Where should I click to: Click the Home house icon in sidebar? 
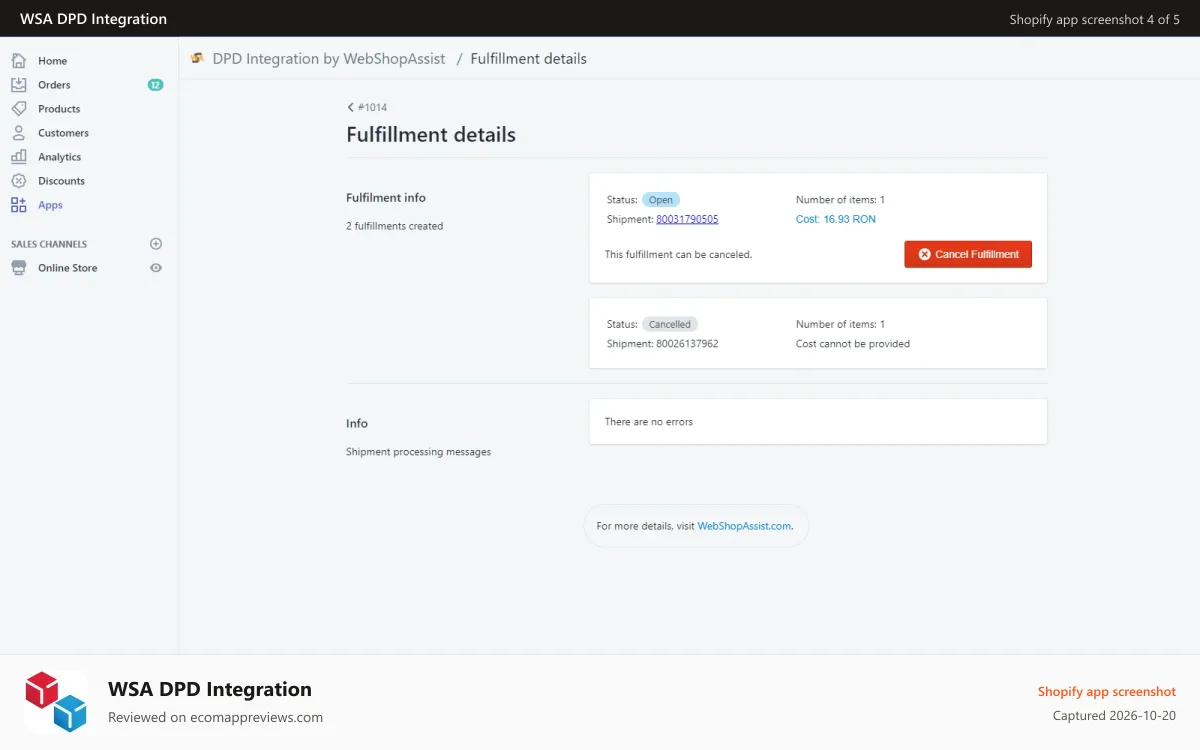(18, 61)
